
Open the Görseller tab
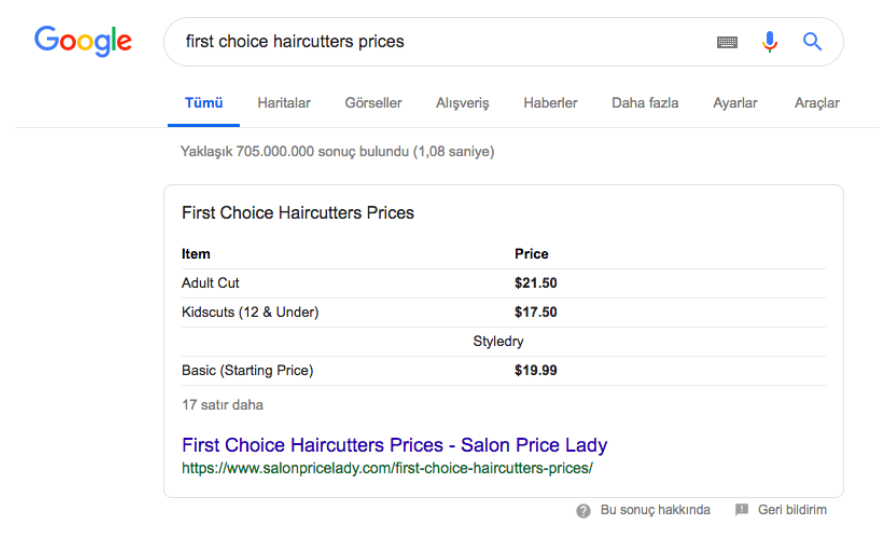373,103
